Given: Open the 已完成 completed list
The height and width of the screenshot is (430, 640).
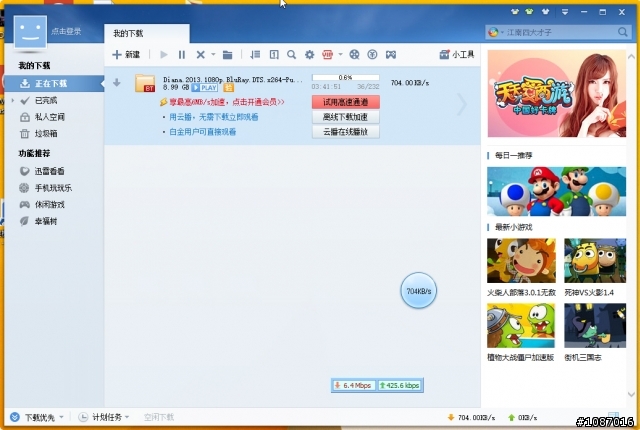Looking at the screenshot, I should point(46,100).
